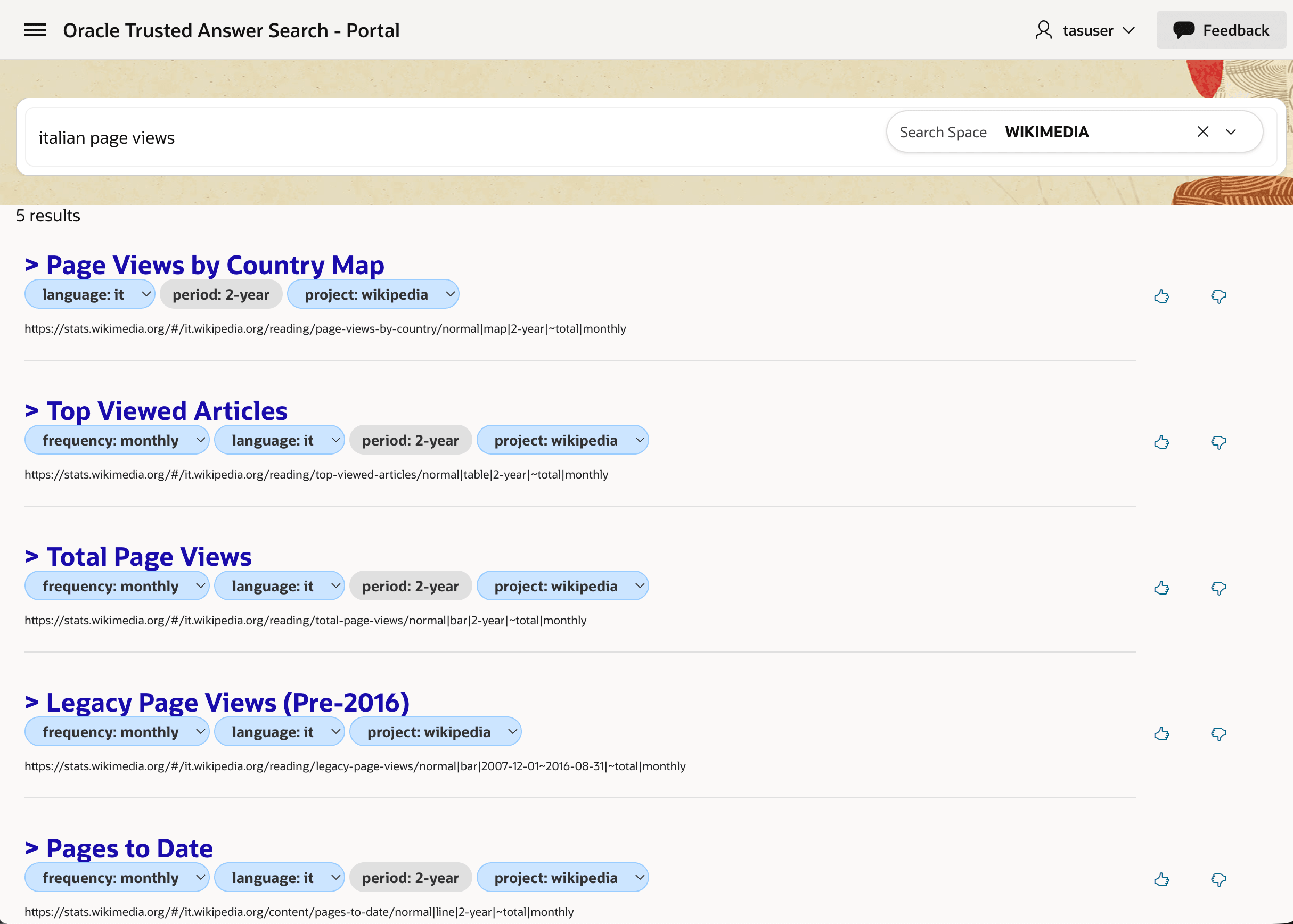This screenshot has height=924, width=1293.
Task: Click the pages-to-date stats URL text
Action: coord(299,911)
